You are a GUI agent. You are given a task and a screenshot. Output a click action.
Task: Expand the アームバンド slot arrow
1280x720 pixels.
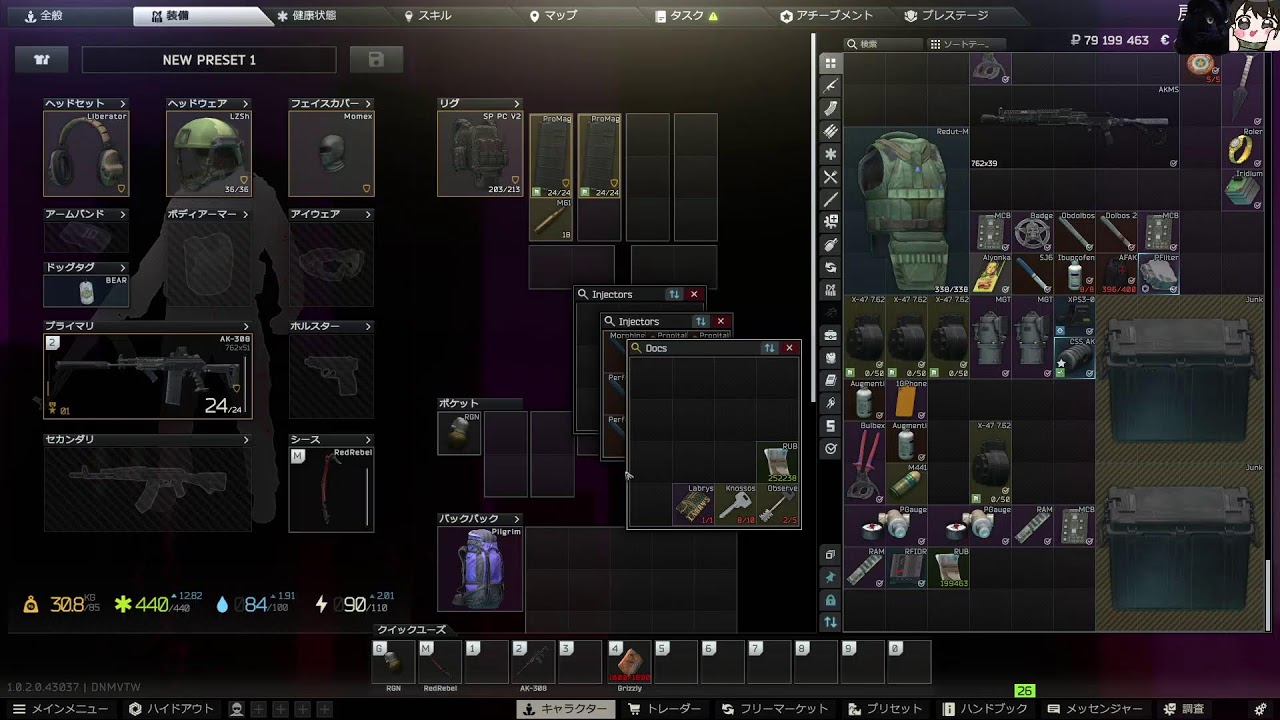123,214
